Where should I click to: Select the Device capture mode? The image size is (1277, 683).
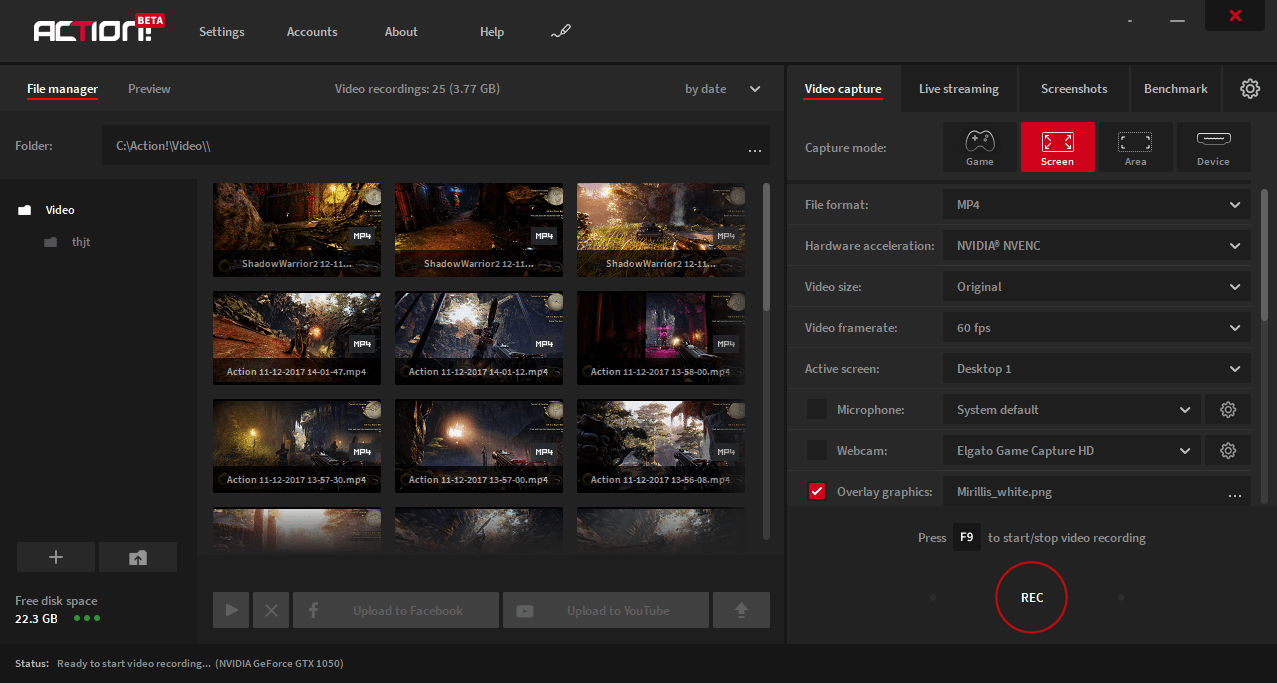[x=1213, y=146]
